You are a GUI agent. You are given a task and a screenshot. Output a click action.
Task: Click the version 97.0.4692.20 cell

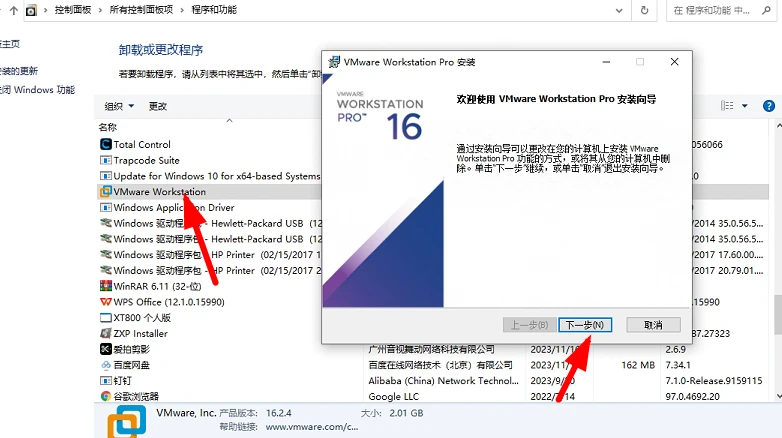[692, 397]
